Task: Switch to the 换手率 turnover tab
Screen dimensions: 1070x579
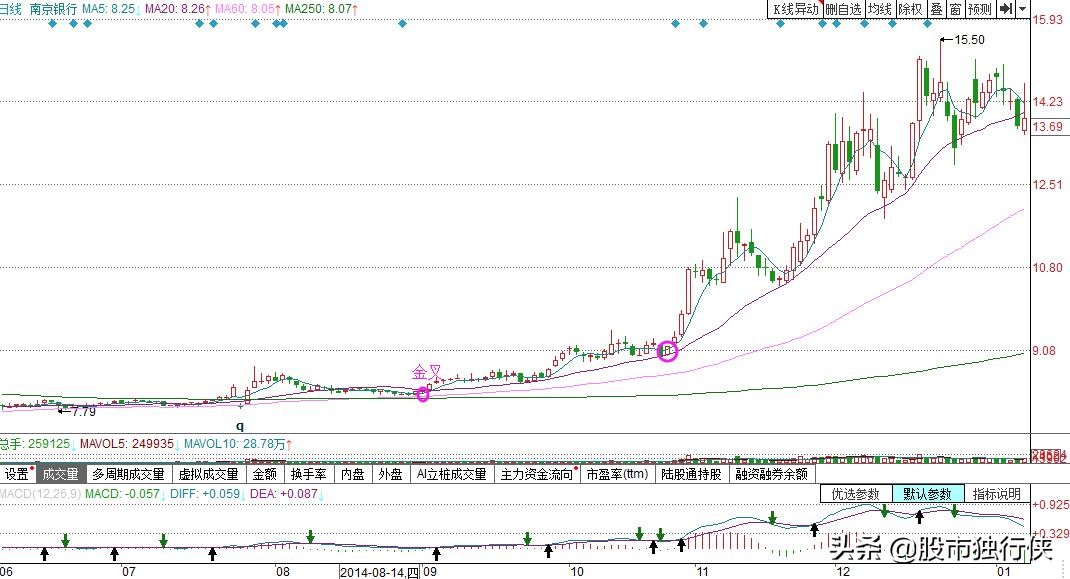Action: (308, 475)
